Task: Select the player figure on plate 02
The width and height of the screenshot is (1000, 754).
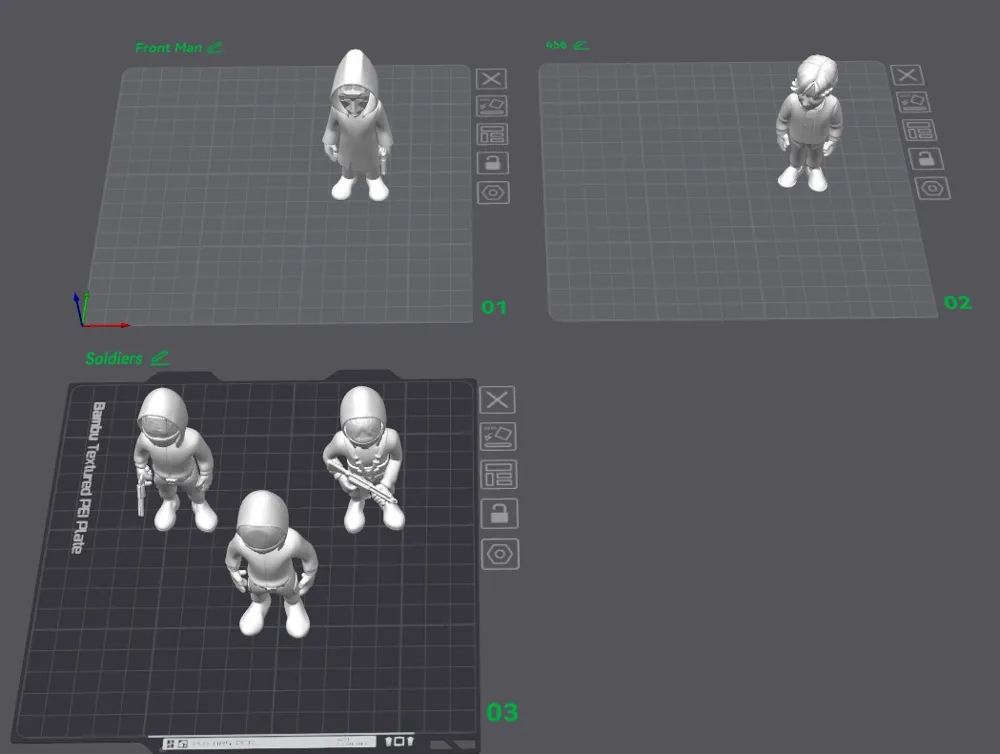Action: click(808, 121)
